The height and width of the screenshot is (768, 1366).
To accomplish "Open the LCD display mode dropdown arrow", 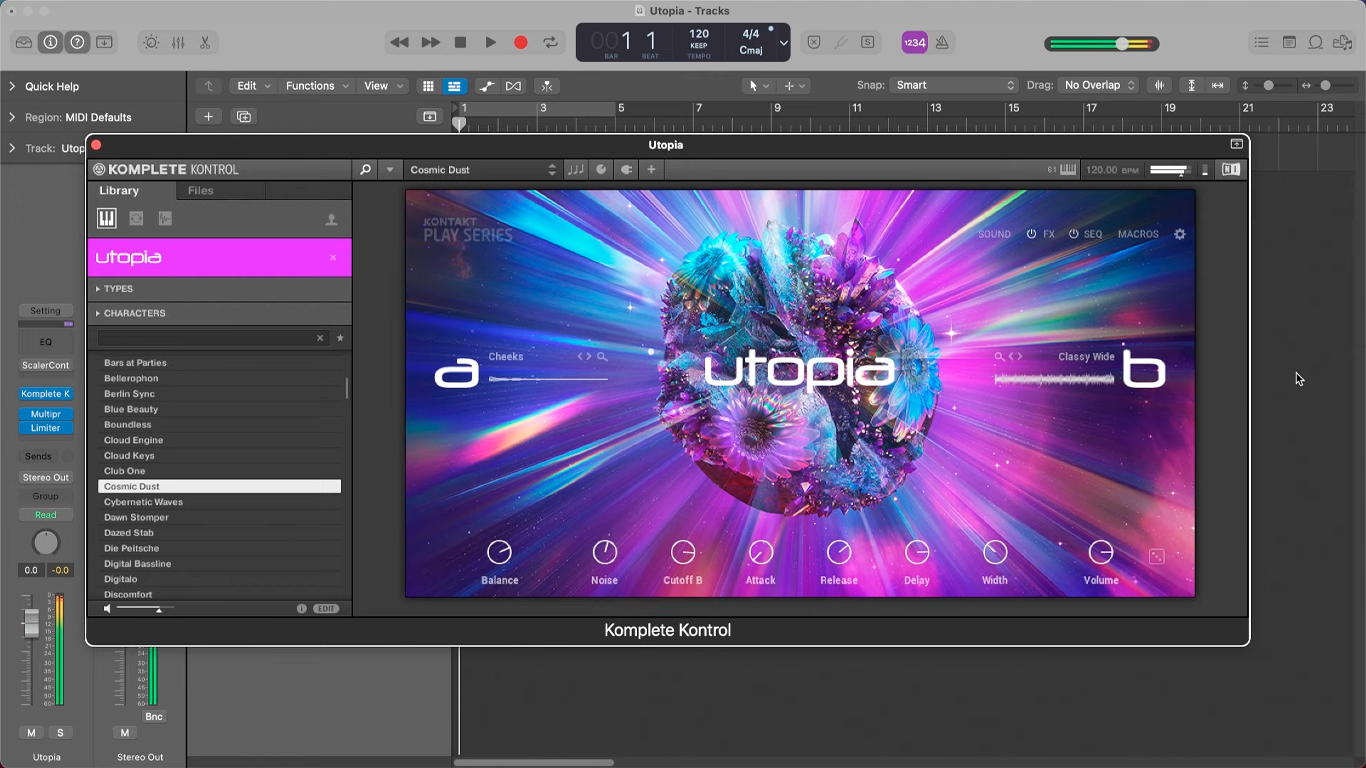I will 783,43.
